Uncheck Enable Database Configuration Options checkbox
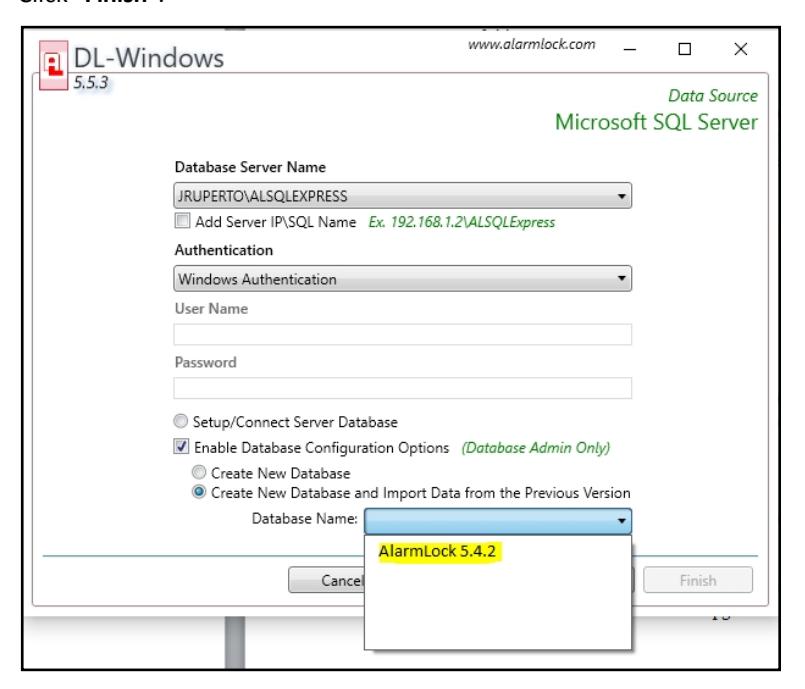 pos(181,446)
